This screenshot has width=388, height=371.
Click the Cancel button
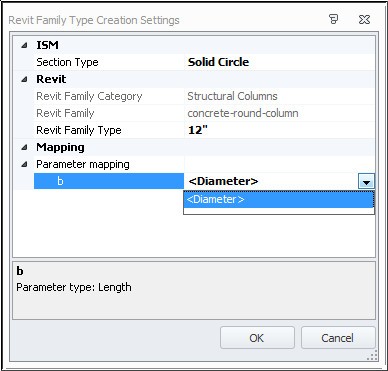pyautogui.click(x=338, y=338)
